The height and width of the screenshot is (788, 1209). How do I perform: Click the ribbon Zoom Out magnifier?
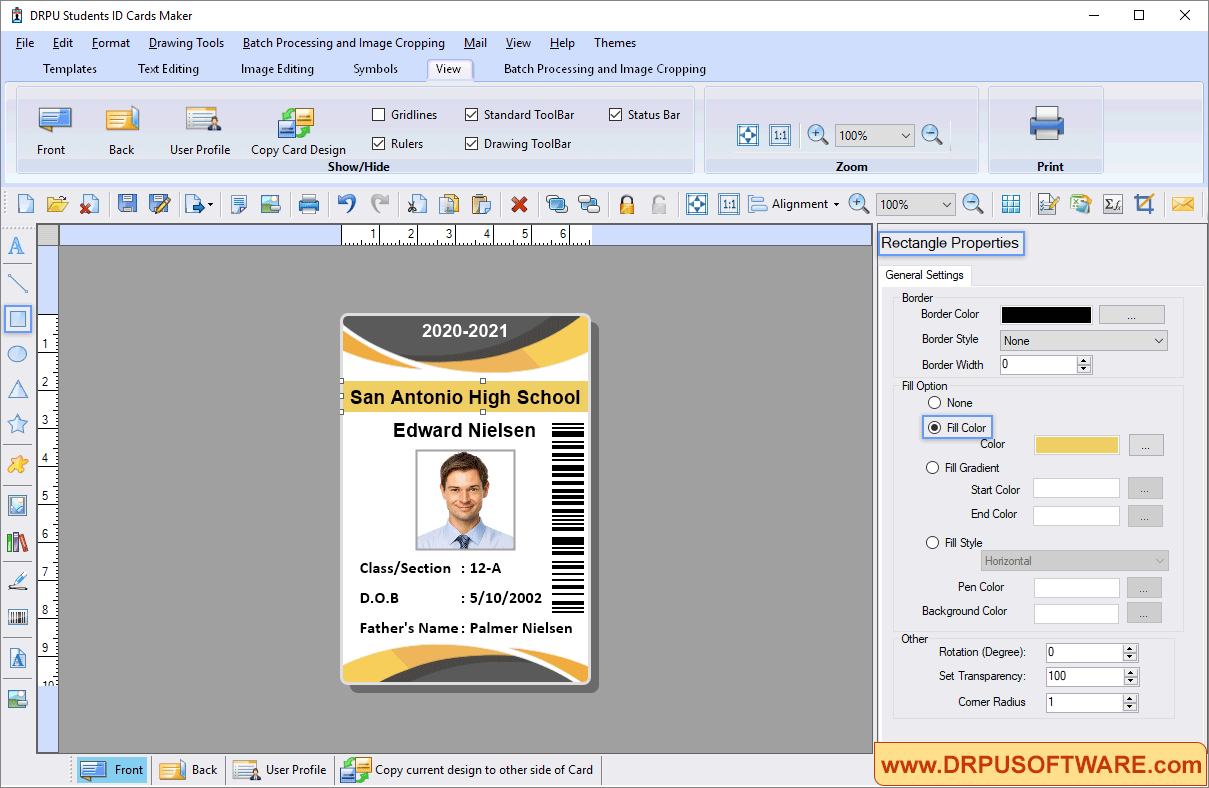[932, 135]
